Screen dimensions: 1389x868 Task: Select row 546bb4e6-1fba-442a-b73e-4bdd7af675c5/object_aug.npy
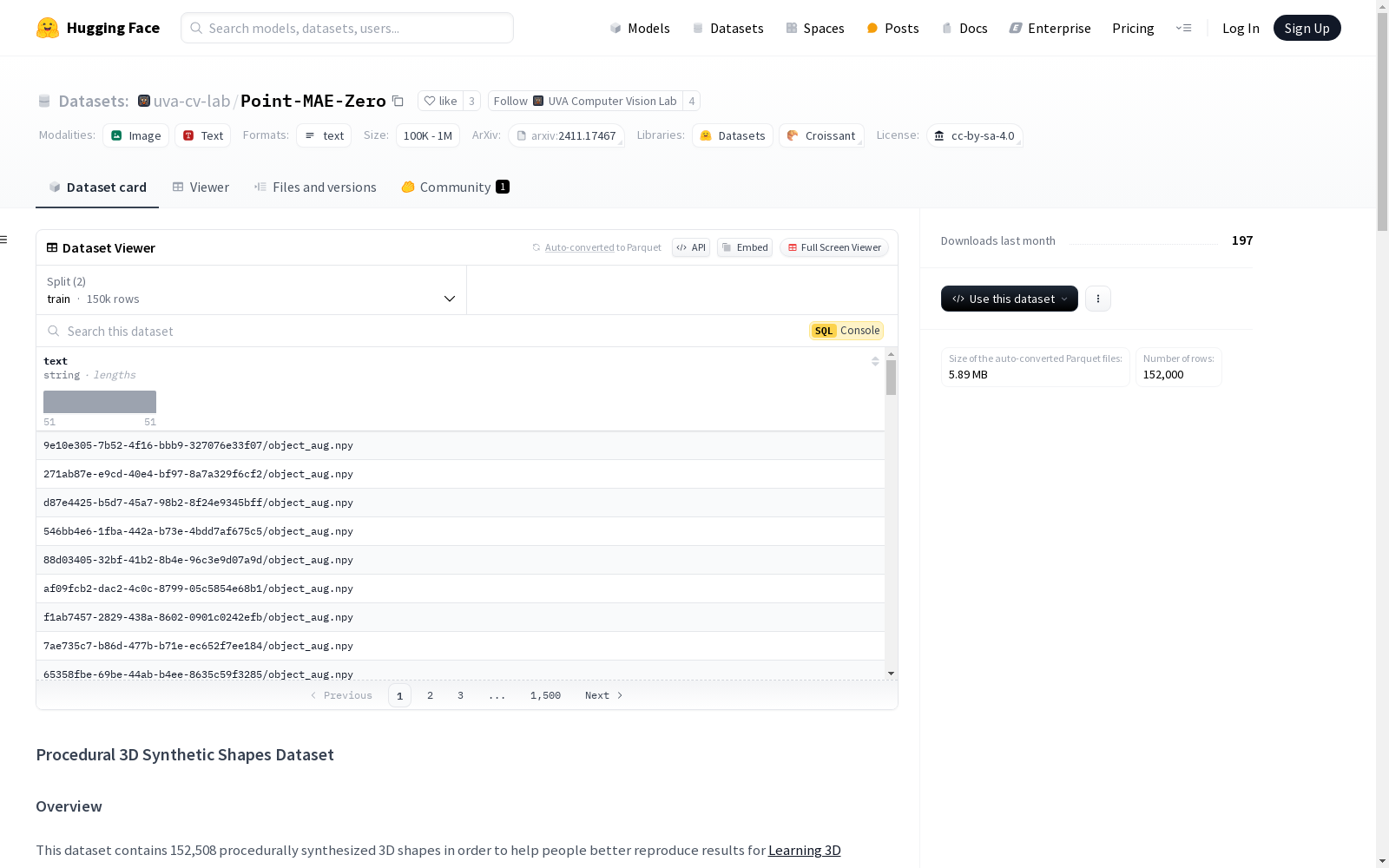tap(460, 531)
